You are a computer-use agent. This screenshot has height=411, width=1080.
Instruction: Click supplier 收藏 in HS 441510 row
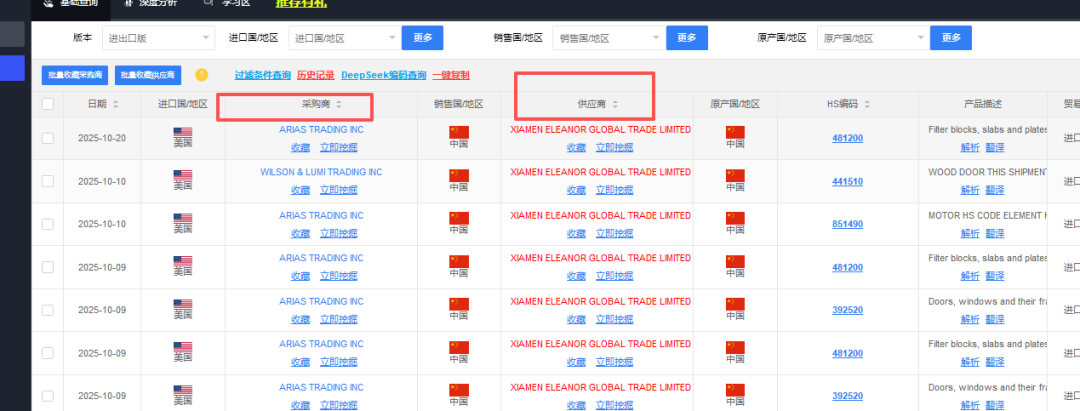577,190
